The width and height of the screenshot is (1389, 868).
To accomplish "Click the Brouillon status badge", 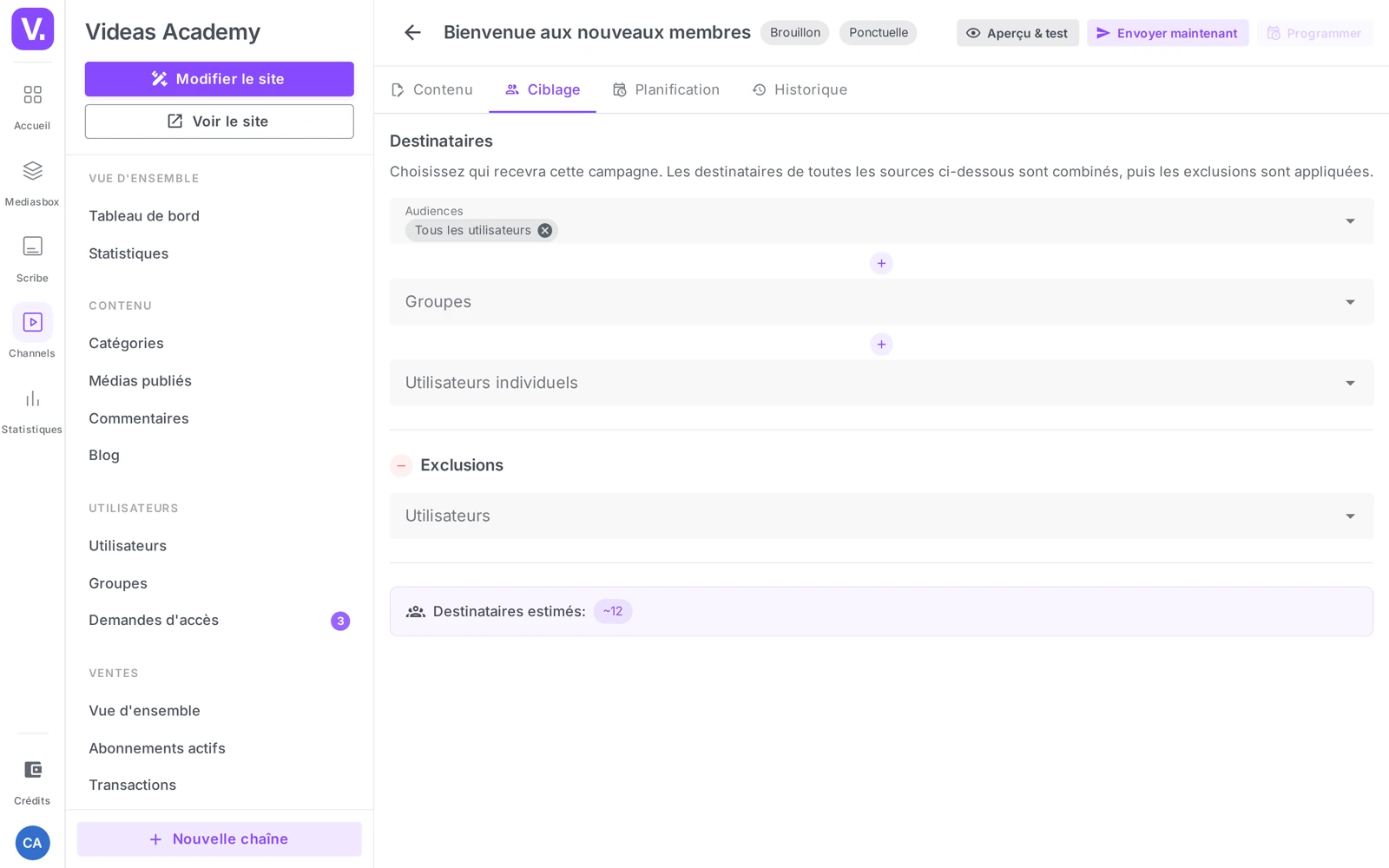I will tap(795, 33).
